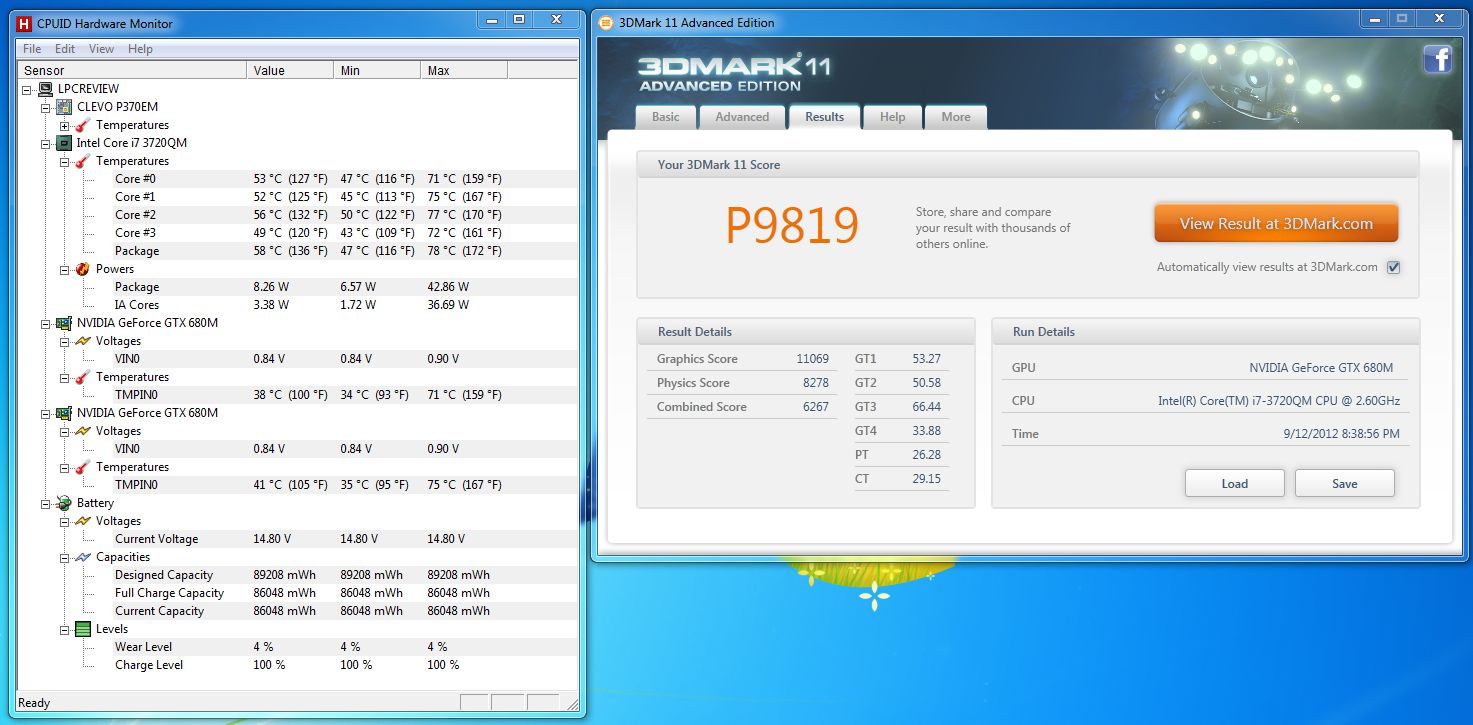Open the Help tab in 3DMark
This screenshot has width=1473, height=725.
[x=892, y=117]
